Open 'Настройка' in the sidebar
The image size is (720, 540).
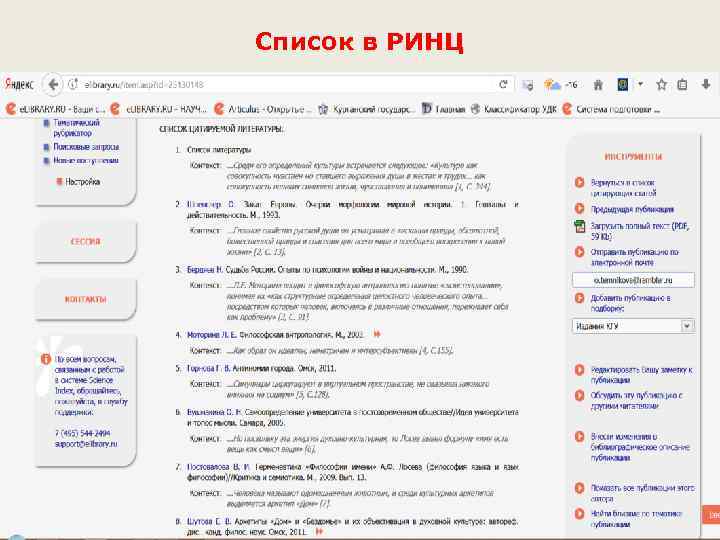click(82, 182)
